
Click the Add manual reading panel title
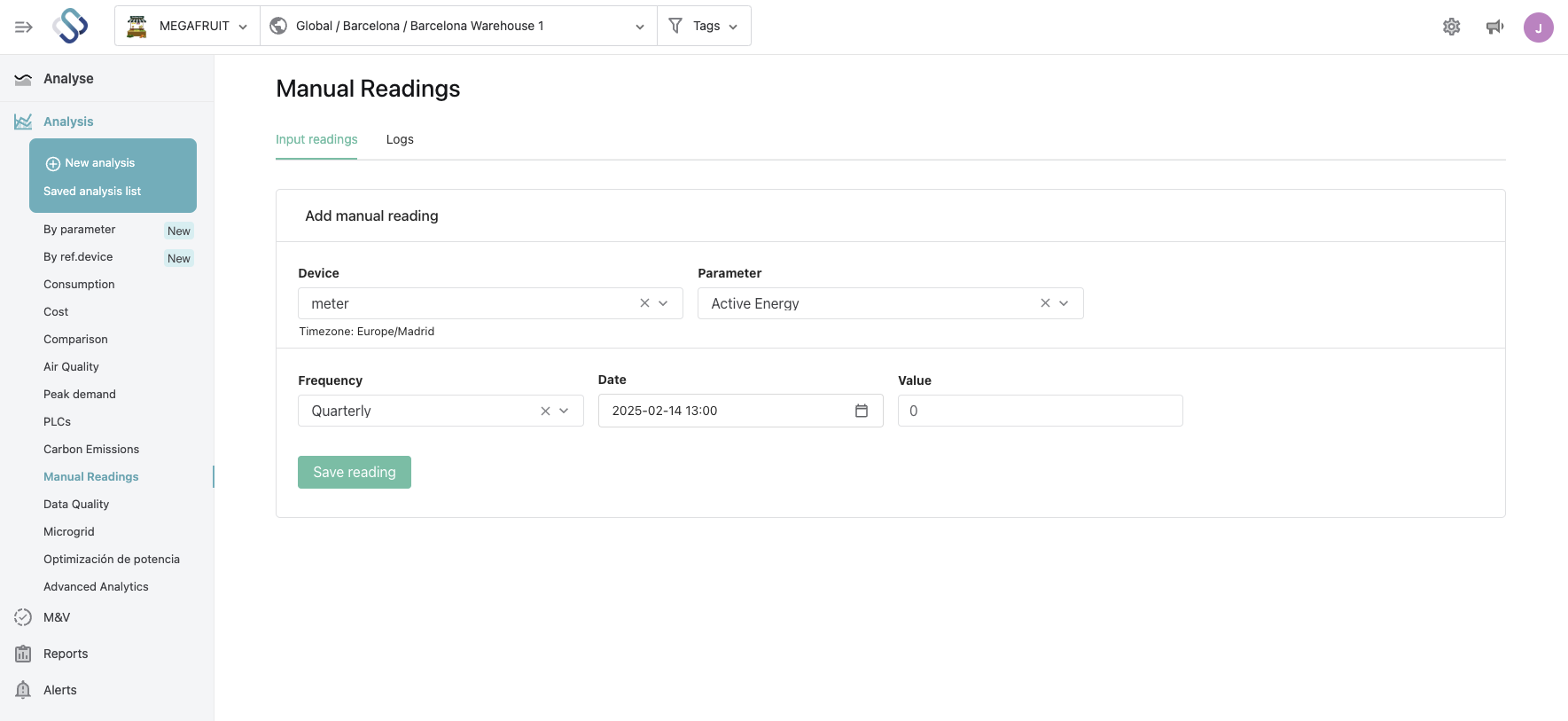371,216
